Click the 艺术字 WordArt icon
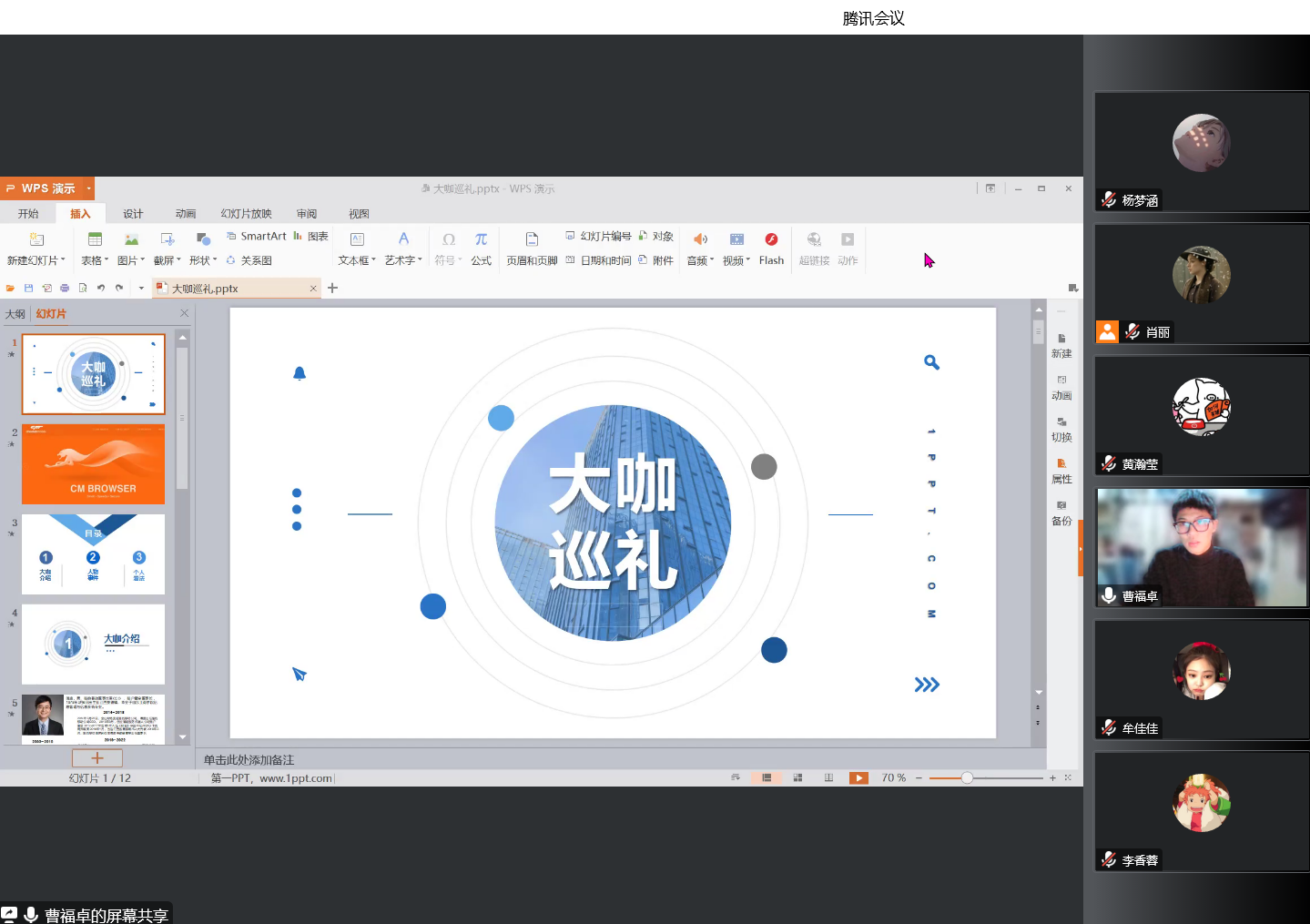Image resolution: width=1310 pixels, height=924 pixels. (403, 239)
